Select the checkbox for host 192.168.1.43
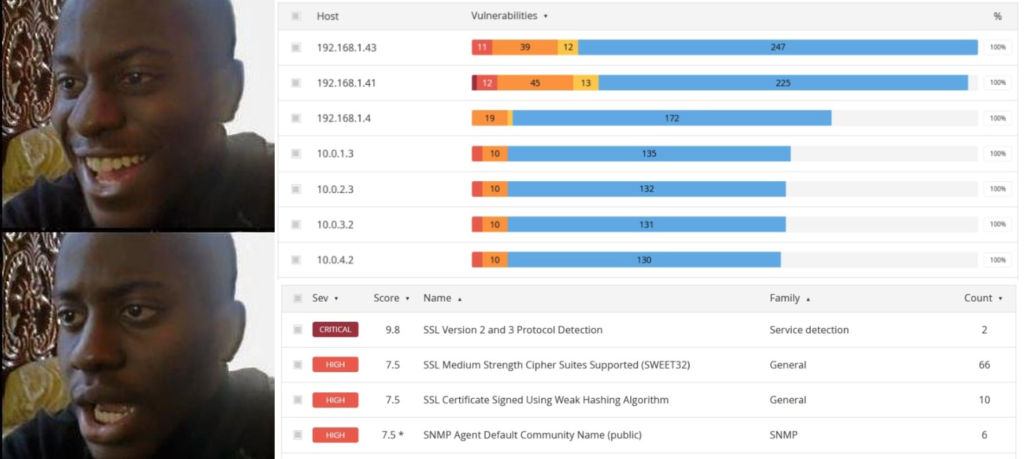The image size is (1024, 459). (296, 48)
